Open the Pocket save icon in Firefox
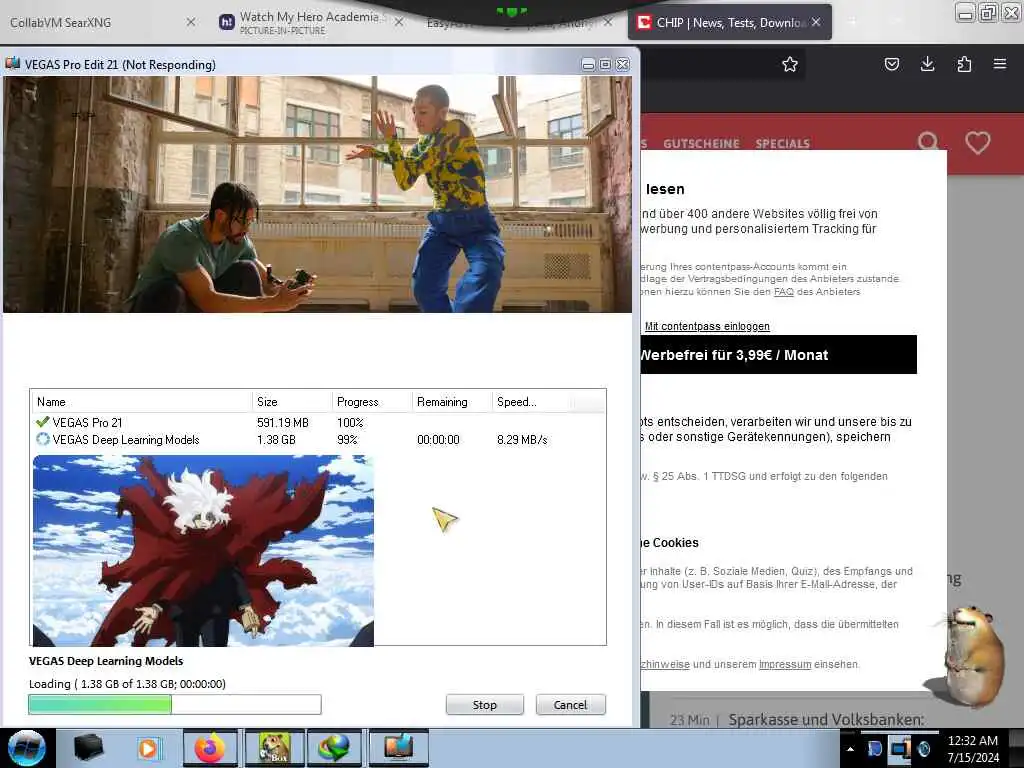Image resolution: width=1024 pixels, height=768 pixels. (892, 64)
